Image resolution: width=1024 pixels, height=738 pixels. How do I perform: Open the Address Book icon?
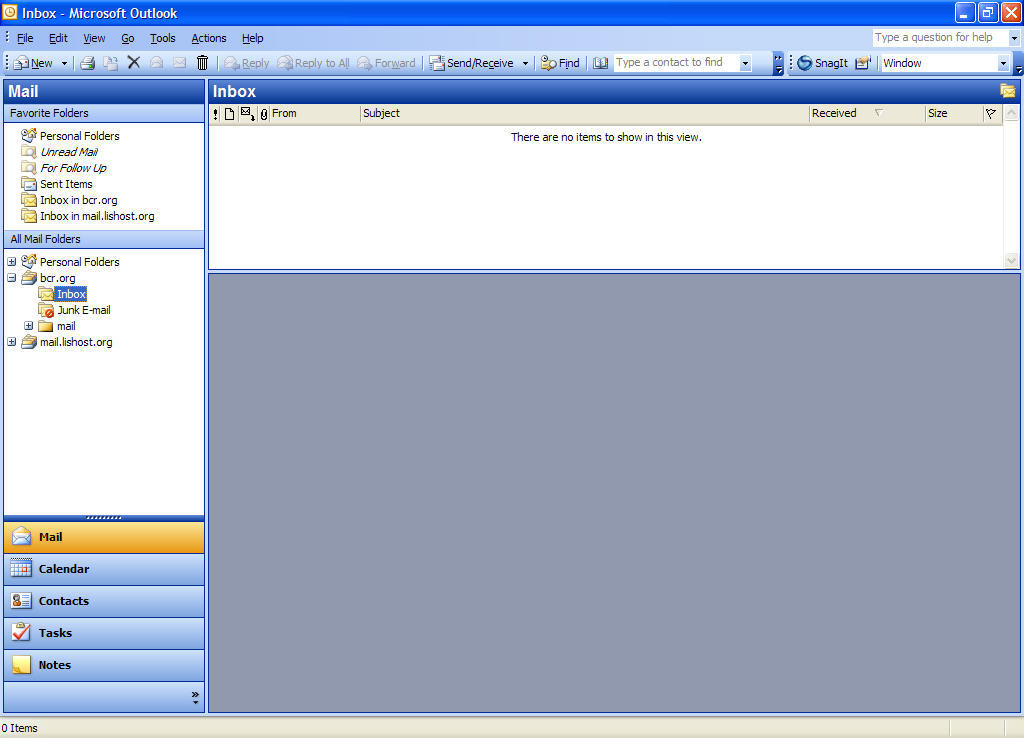tap(600, 63)
